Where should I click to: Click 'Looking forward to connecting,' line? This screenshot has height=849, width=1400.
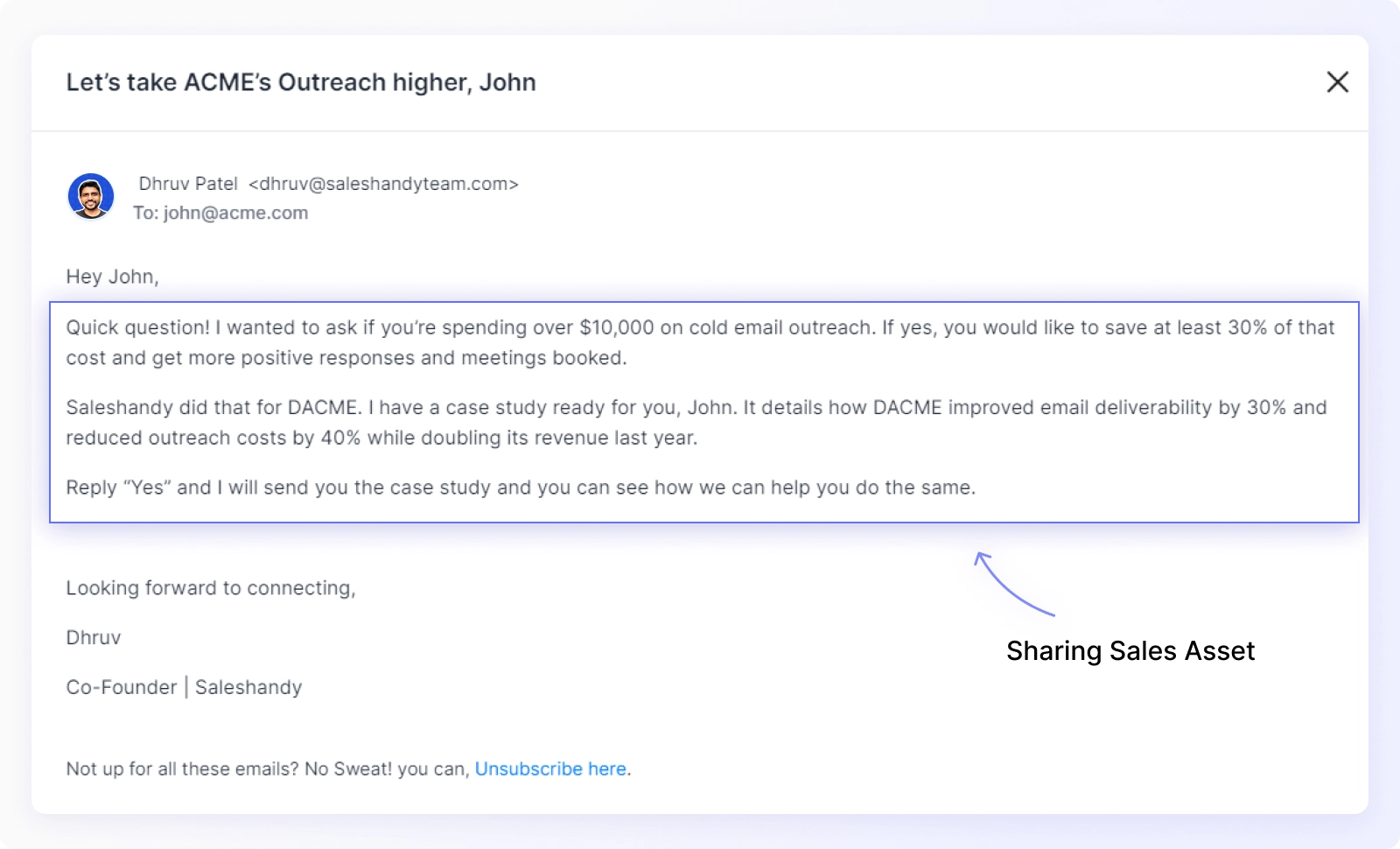click(x=211, y=588)
